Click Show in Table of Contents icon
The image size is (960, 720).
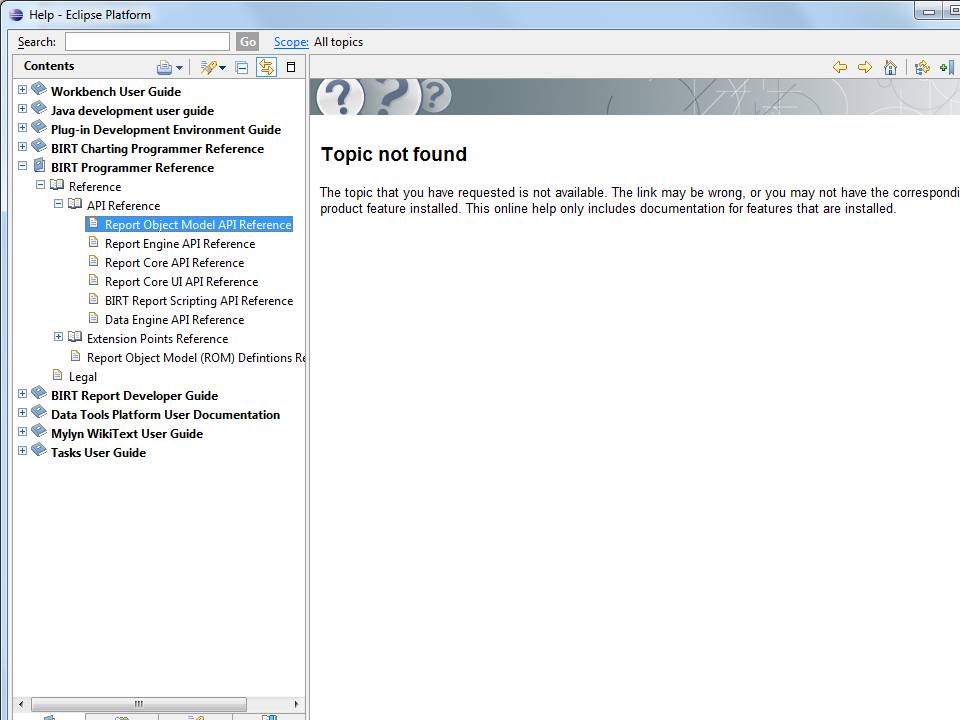pos(922,67)
